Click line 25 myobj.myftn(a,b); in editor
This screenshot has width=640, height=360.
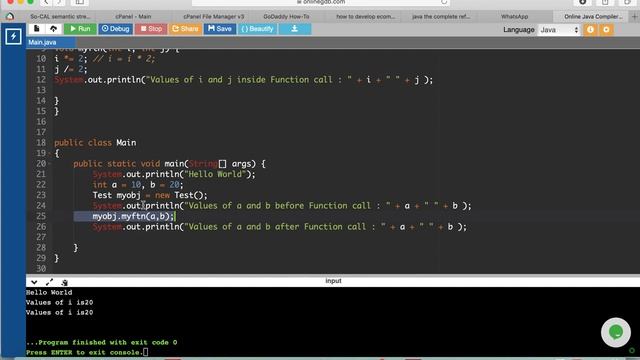pos(133,216)
